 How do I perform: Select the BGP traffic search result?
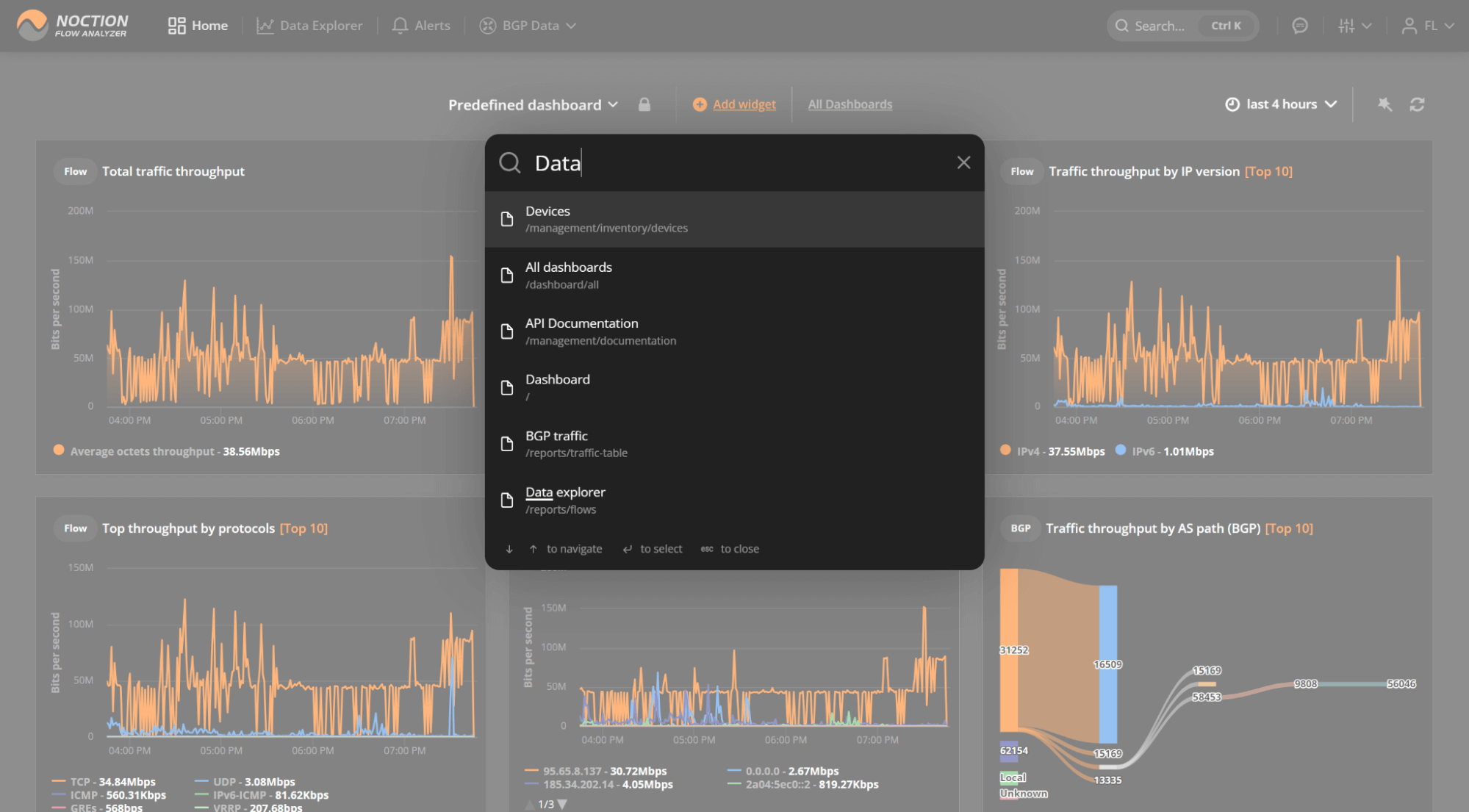(734, 444)
